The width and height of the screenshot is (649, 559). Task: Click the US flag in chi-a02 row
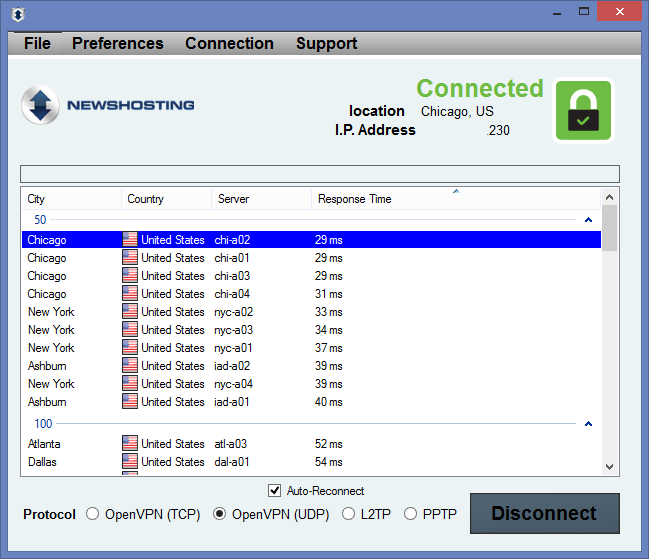point(130,240)
